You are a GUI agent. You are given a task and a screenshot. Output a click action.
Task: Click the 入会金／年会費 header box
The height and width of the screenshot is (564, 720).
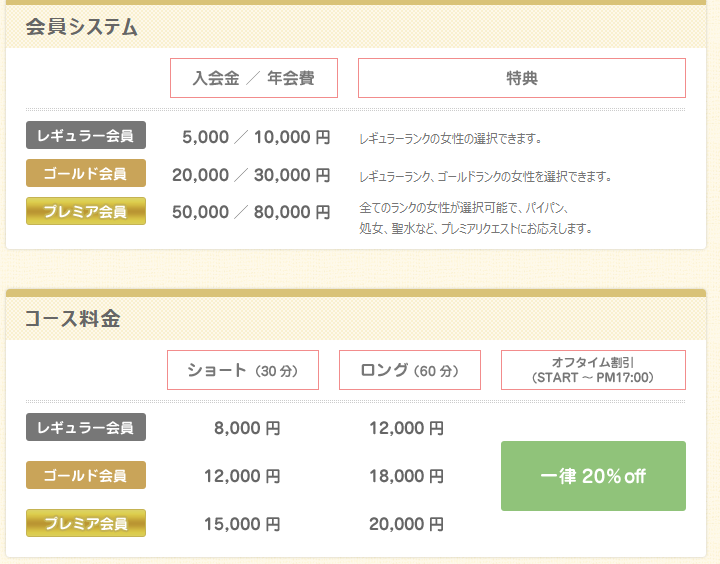[254, 78]
